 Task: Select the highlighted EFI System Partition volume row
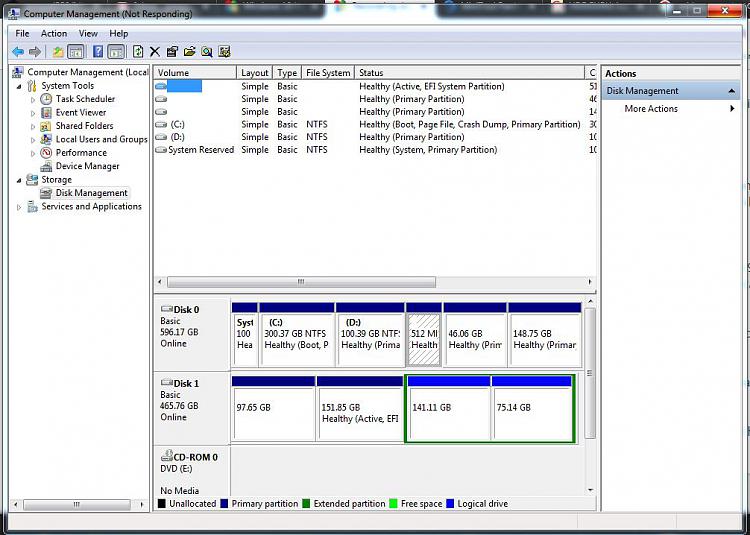tap(375, 87)
